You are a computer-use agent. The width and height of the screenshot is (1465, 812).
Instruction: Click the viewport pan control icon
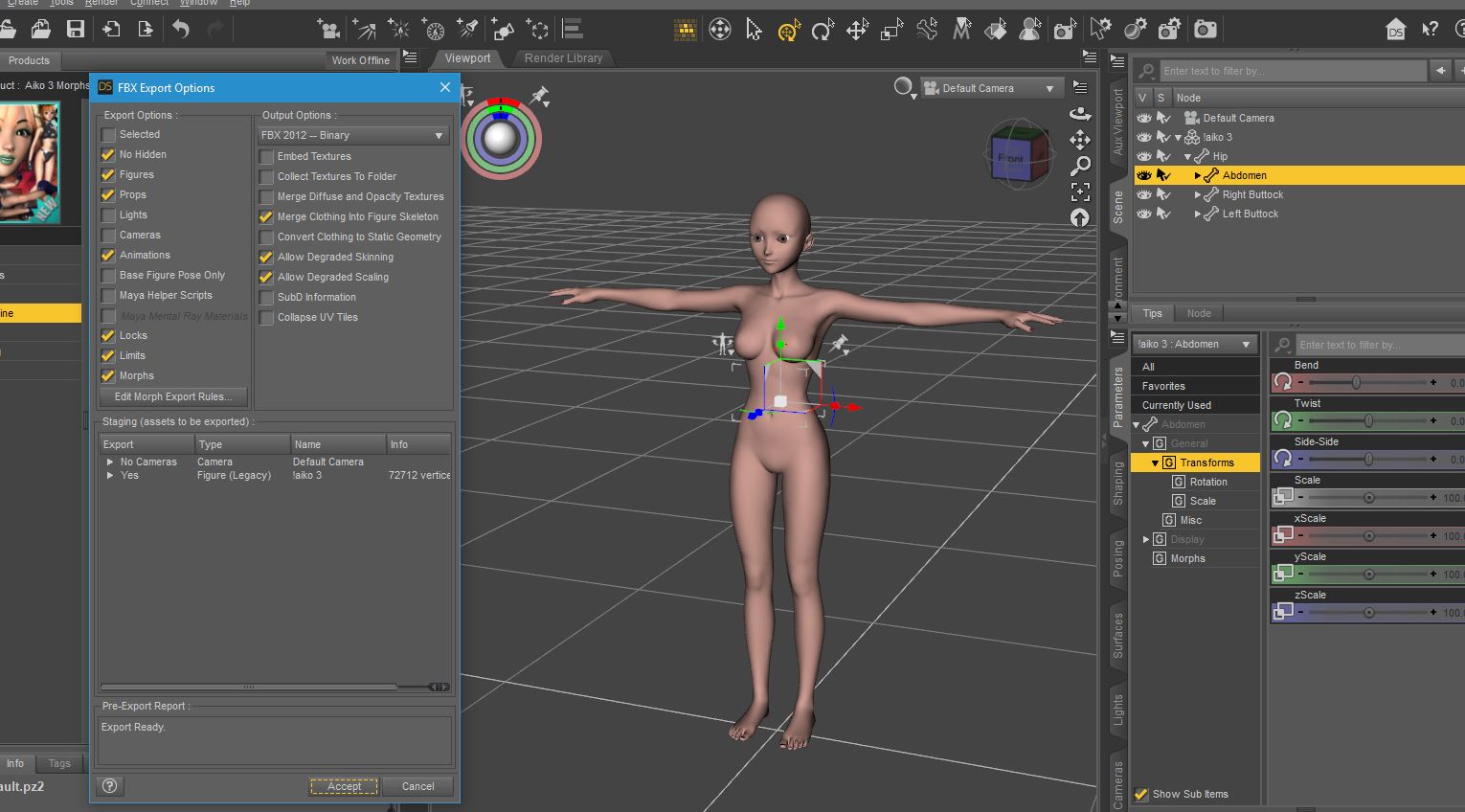tap(1080, 140)
